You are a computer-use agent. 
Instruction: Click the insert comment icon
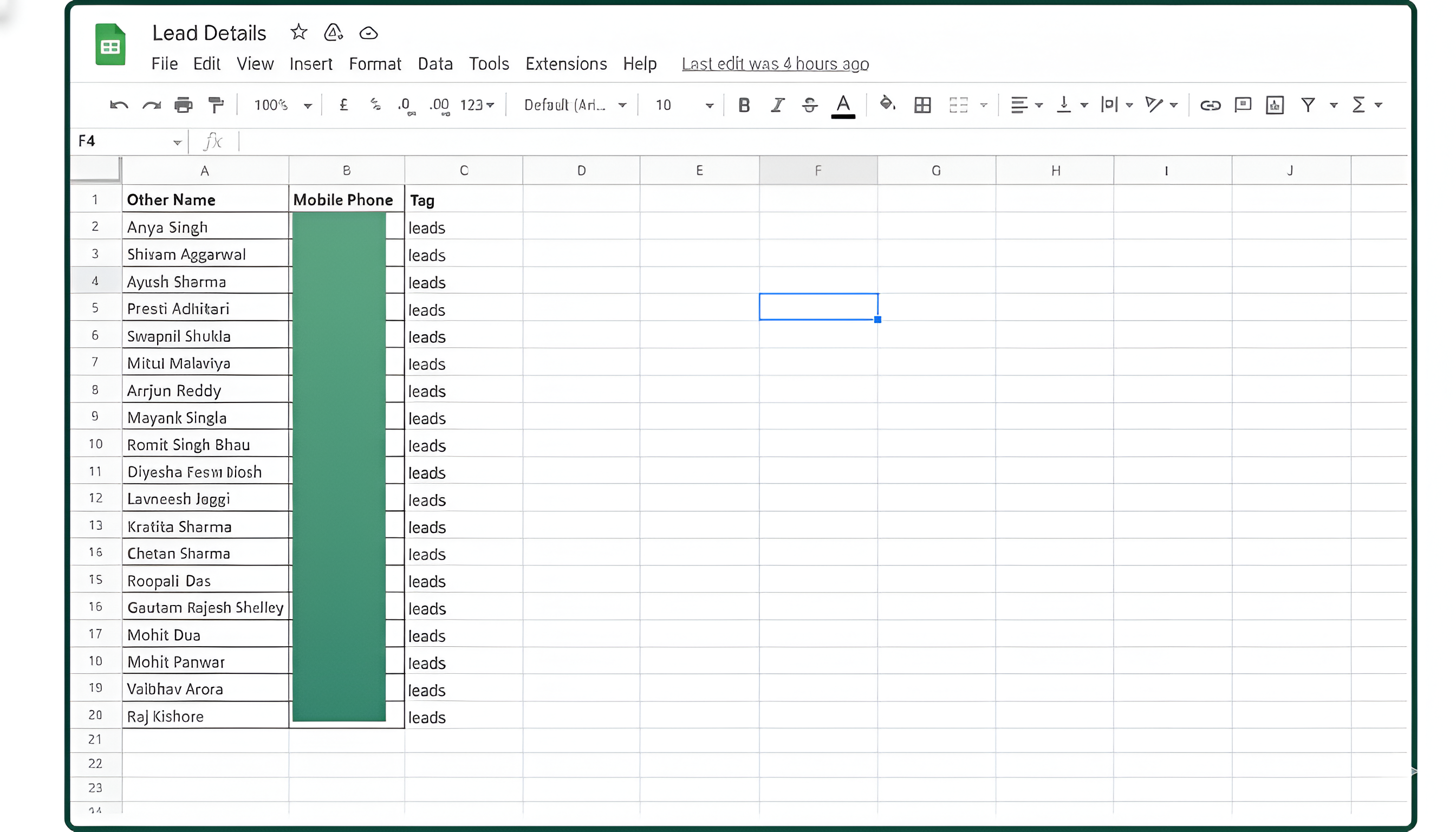tap(1242, 105)
